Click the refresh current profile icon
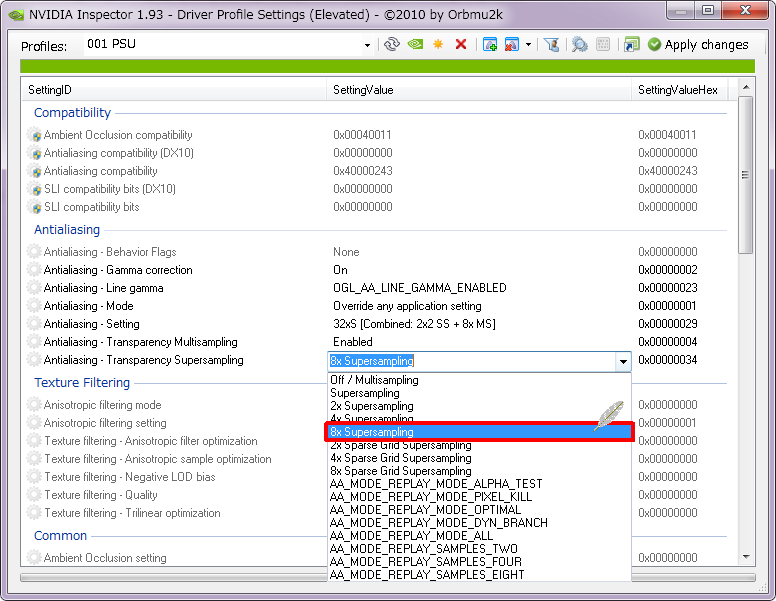This screenshot has height=601, width=776. coord(392,45)
